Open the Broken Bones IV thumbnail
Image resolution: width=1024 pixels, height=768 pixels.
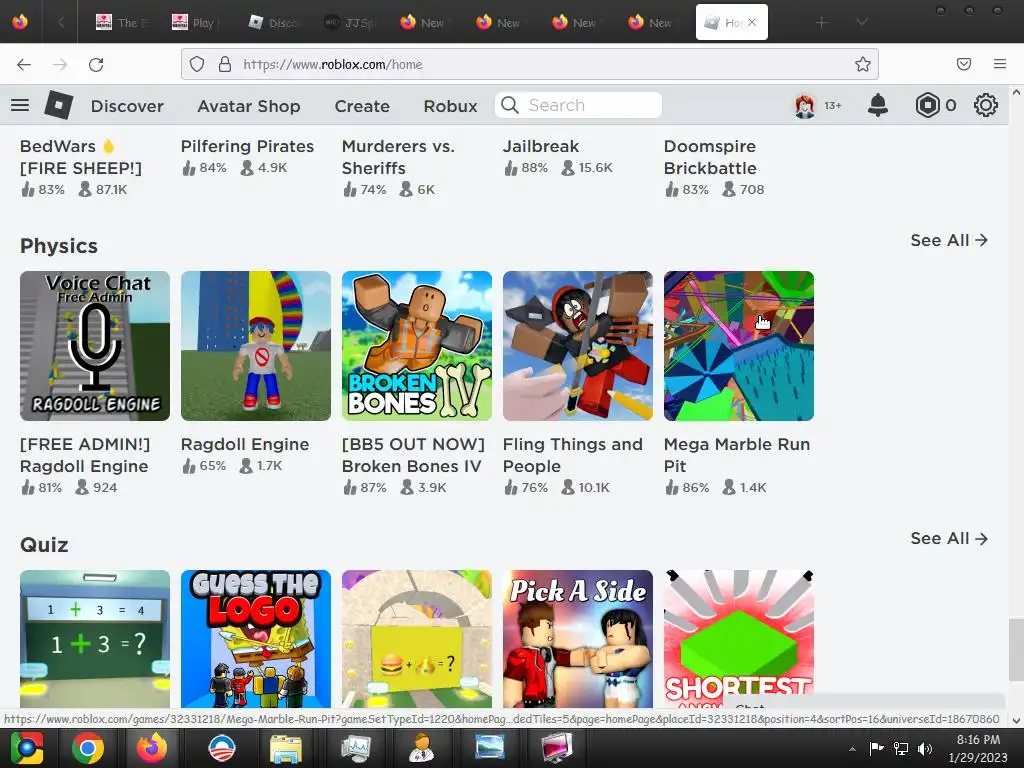click(x=417, y=346)
